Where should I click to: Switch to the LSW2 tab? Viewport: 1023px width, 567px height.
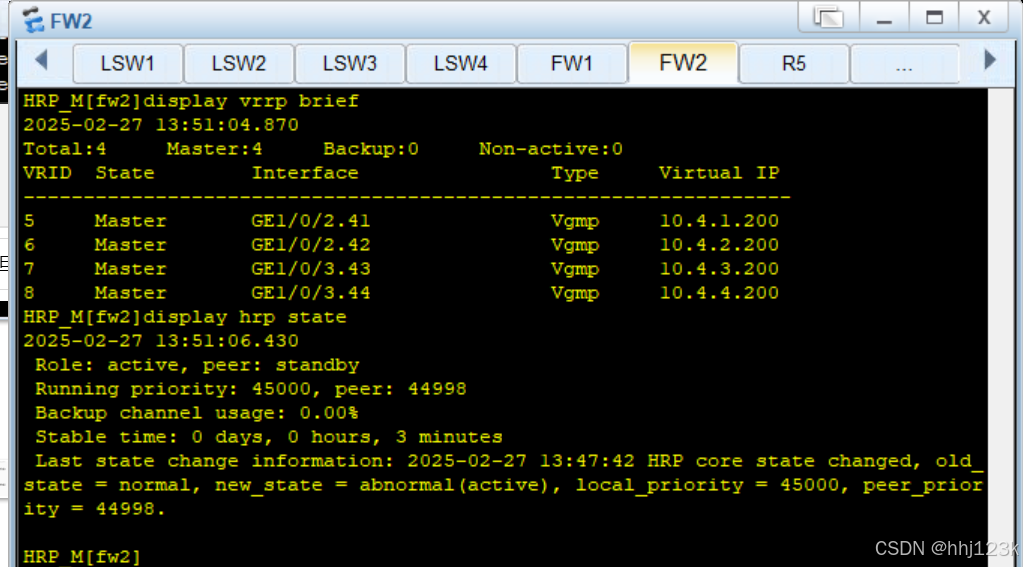click(x=239, y=63)
